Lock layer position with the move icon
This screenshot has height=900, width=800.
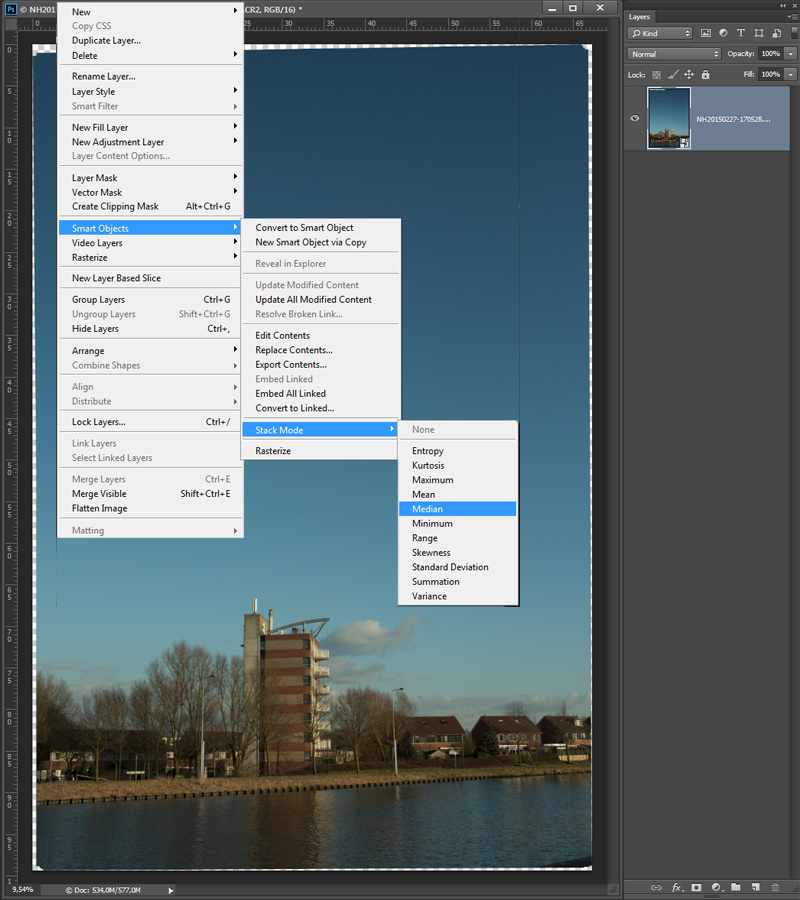[x=689, y=75]
